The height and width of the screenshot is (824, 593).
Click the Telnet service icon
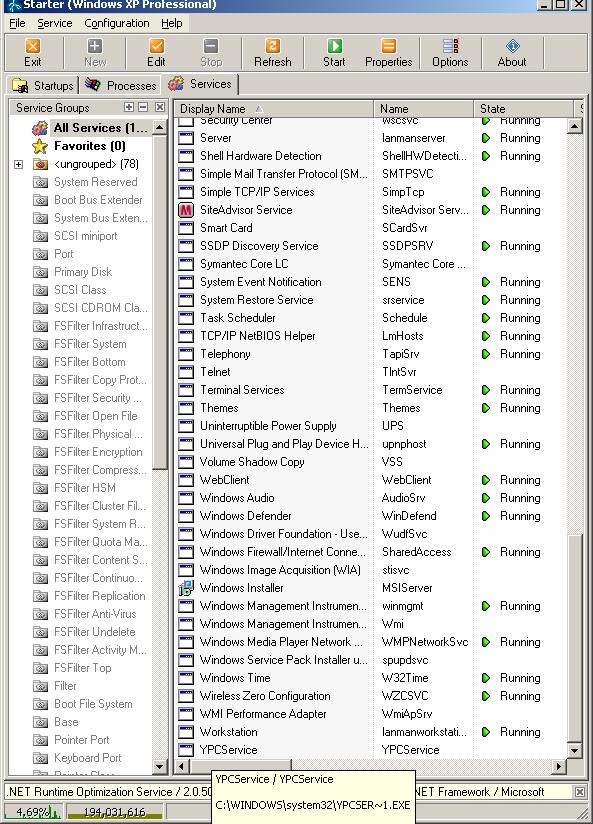coord(186,372)
